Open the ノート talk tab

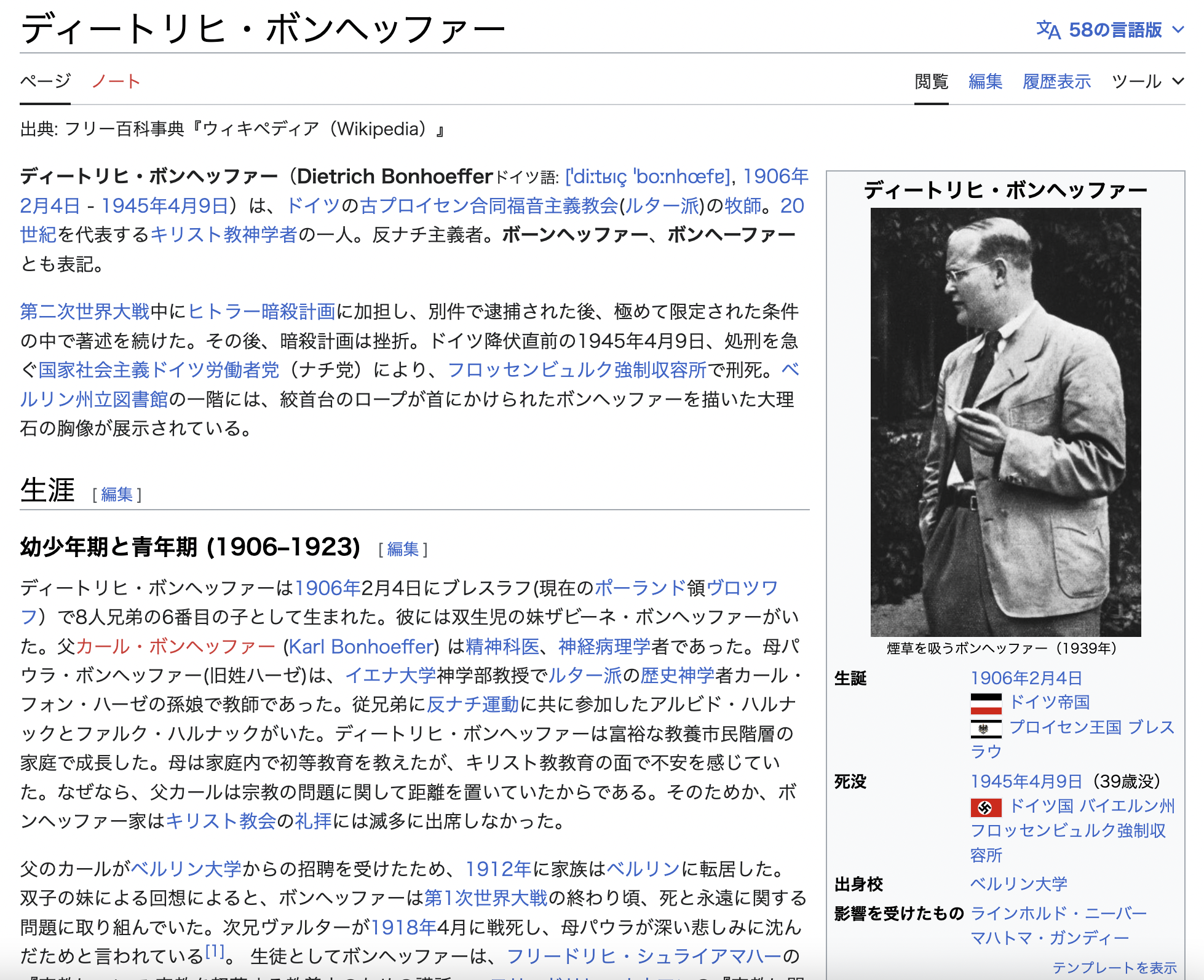(x=116, y=81)
